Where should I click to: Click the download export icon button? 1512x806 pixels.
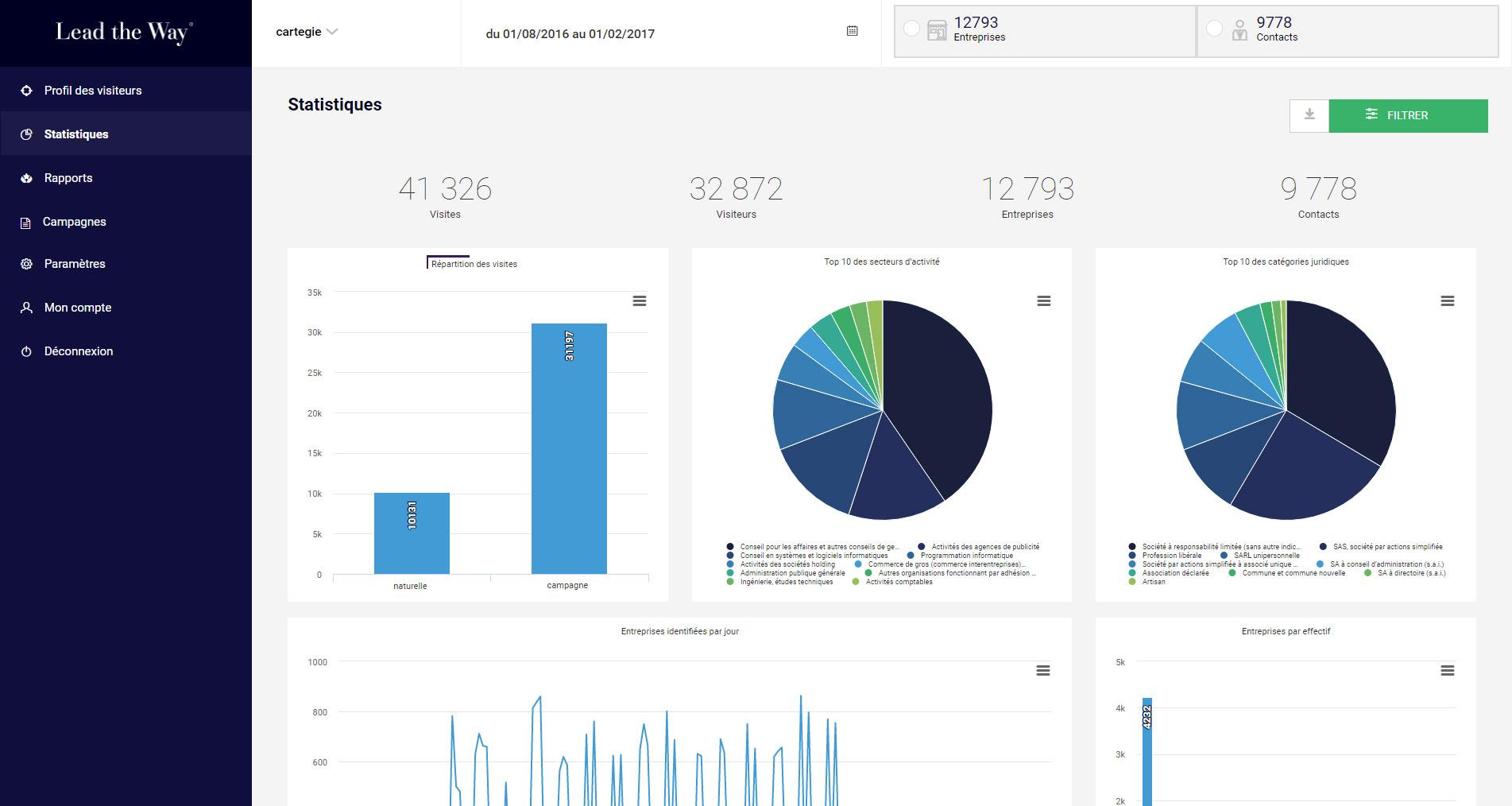tap(1309, 115)
